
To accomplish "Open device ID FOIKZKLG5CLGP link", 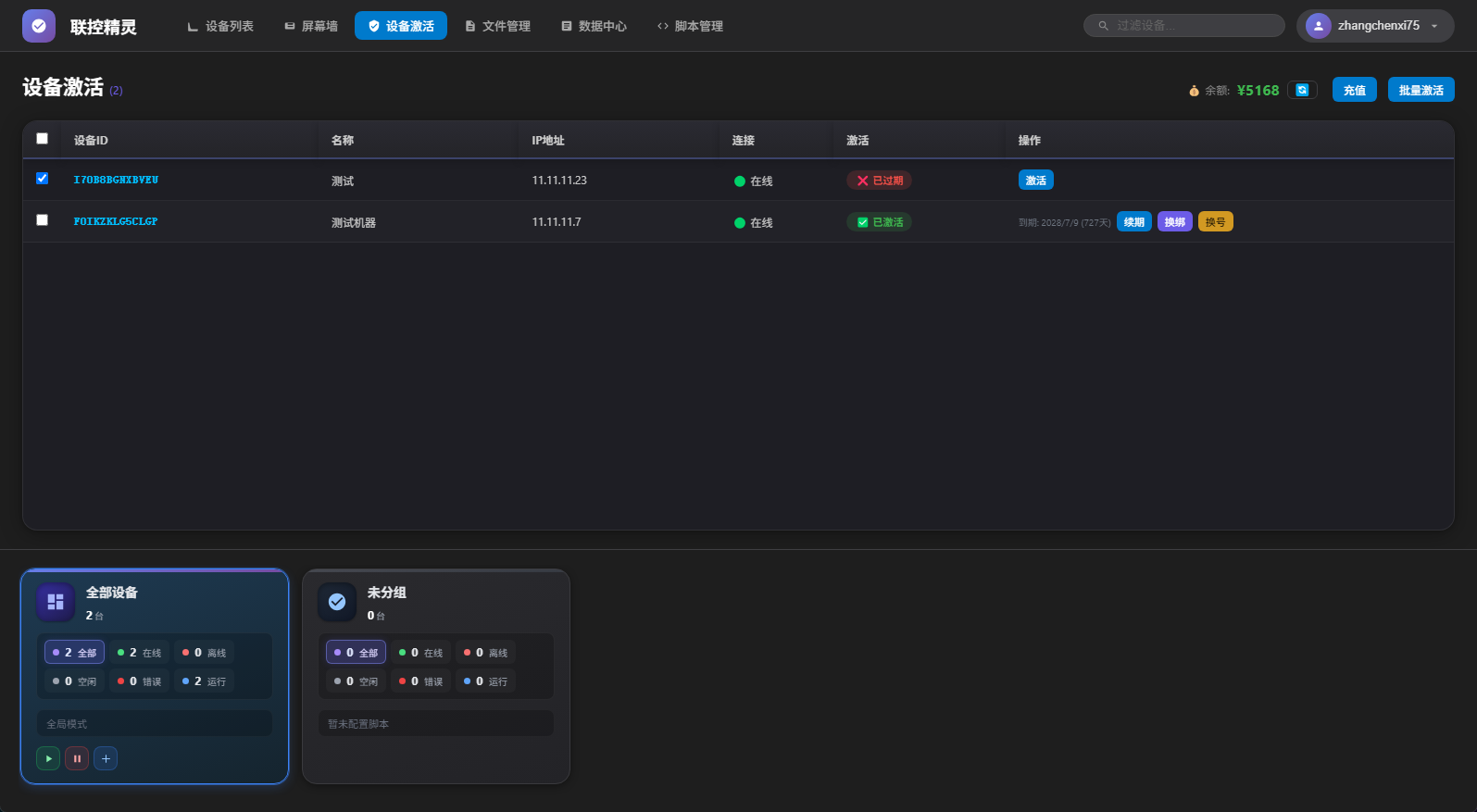I will (x=116, y=221).
